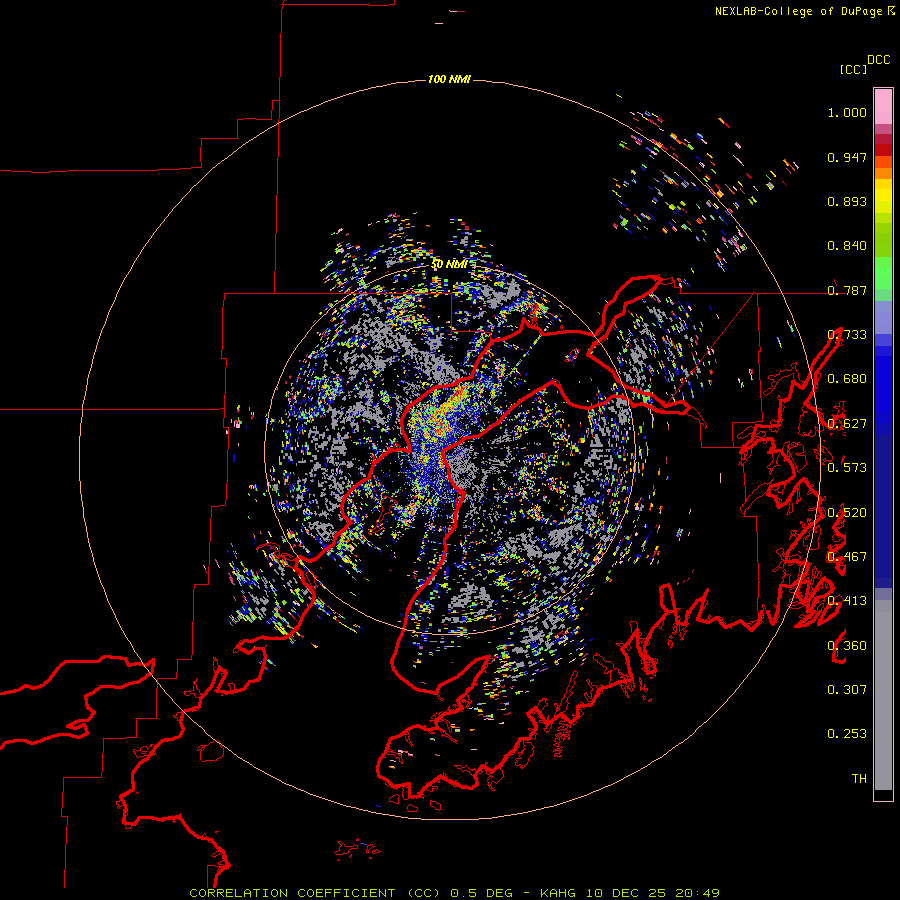Viewport: 900px width, 900px height.
Task: Click the 0.893 legend value
Action: (847, 201)
